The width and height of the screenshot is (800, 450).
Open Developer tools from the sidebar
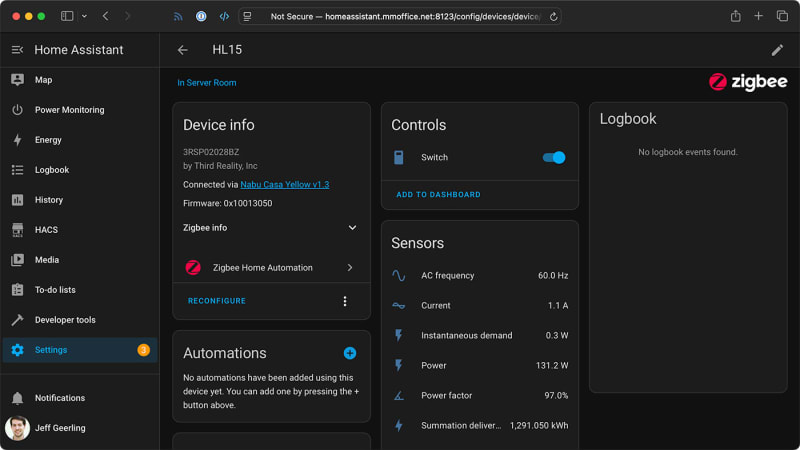coord(65,320)
